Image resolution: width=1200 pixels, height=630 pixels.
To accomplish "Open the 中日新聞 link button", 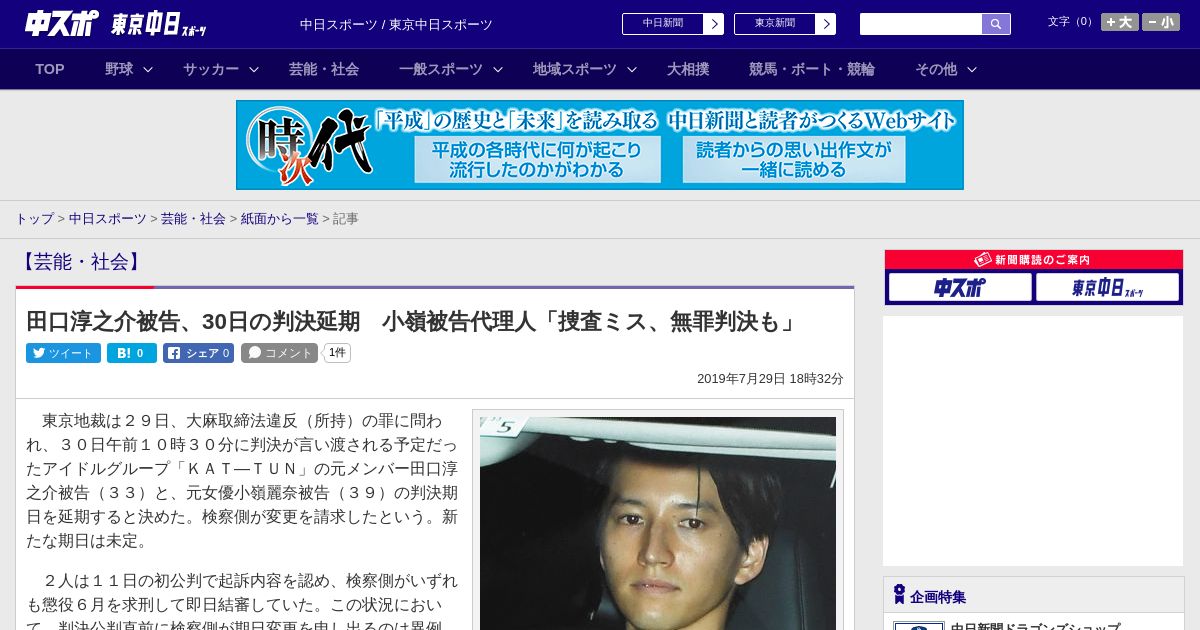I will 662,24.
